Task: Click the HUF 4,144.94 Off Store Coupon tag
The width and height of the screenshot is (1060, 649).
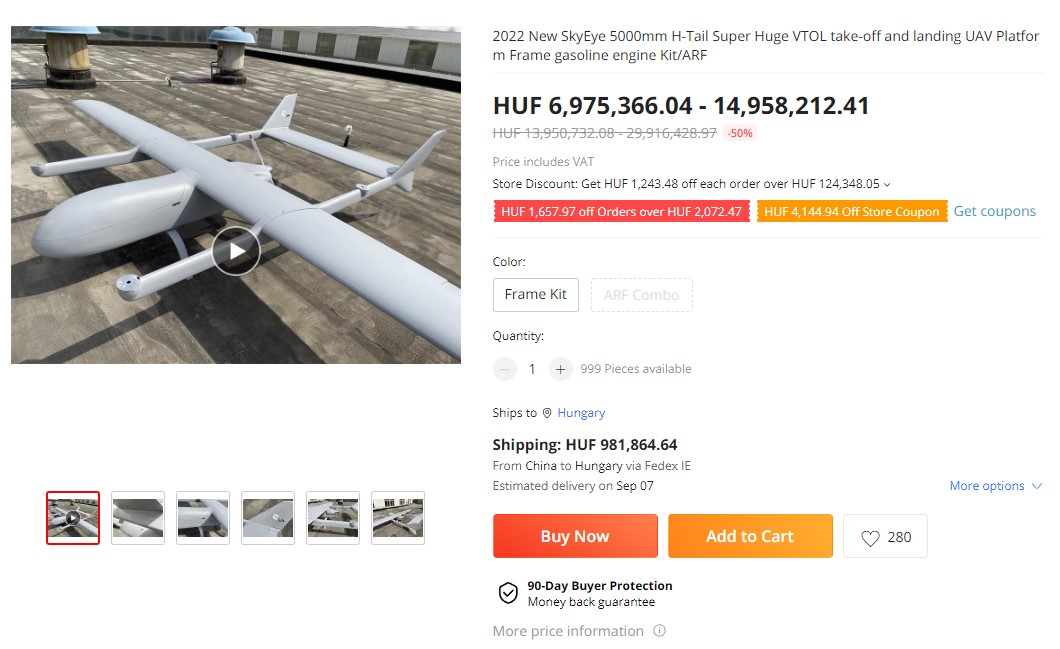Action: pyautogui.click(x=852, y=212)
